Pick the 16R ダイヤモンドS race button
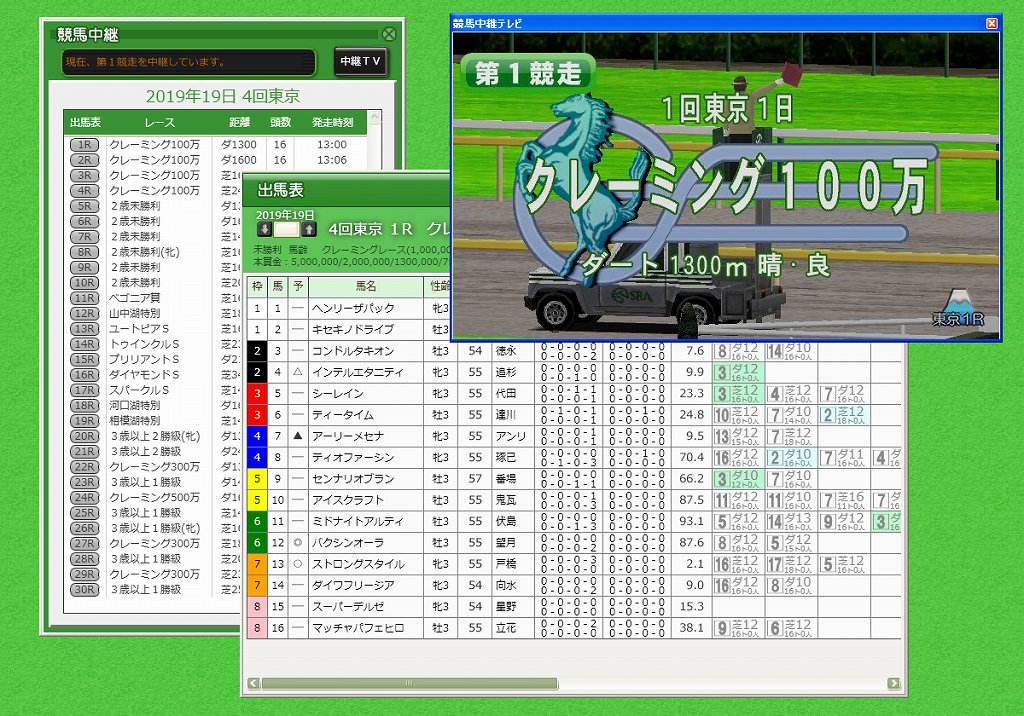This screenshot has height=716, width=1024. click(85, 375)
